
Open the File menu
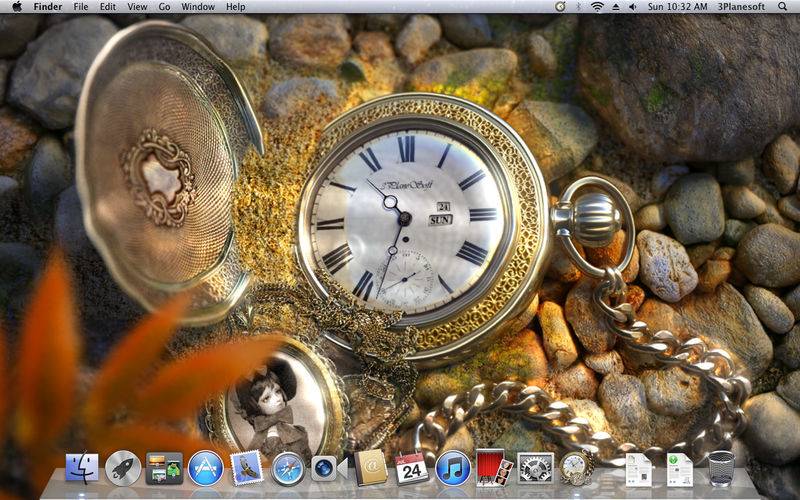[x=80, y=7]
